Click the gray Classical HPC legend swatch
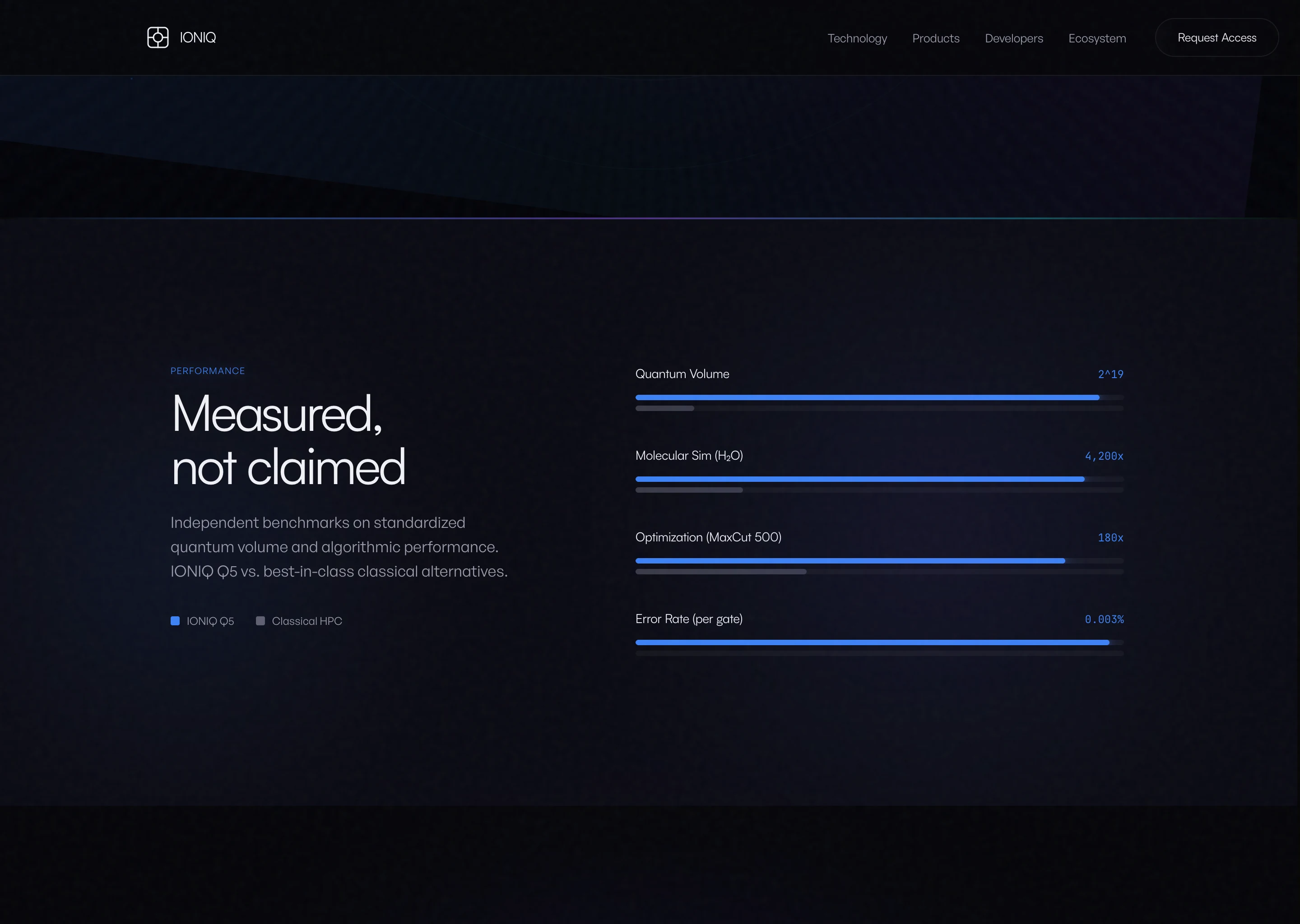This screenshot has height=924, width=1300. 260,621
